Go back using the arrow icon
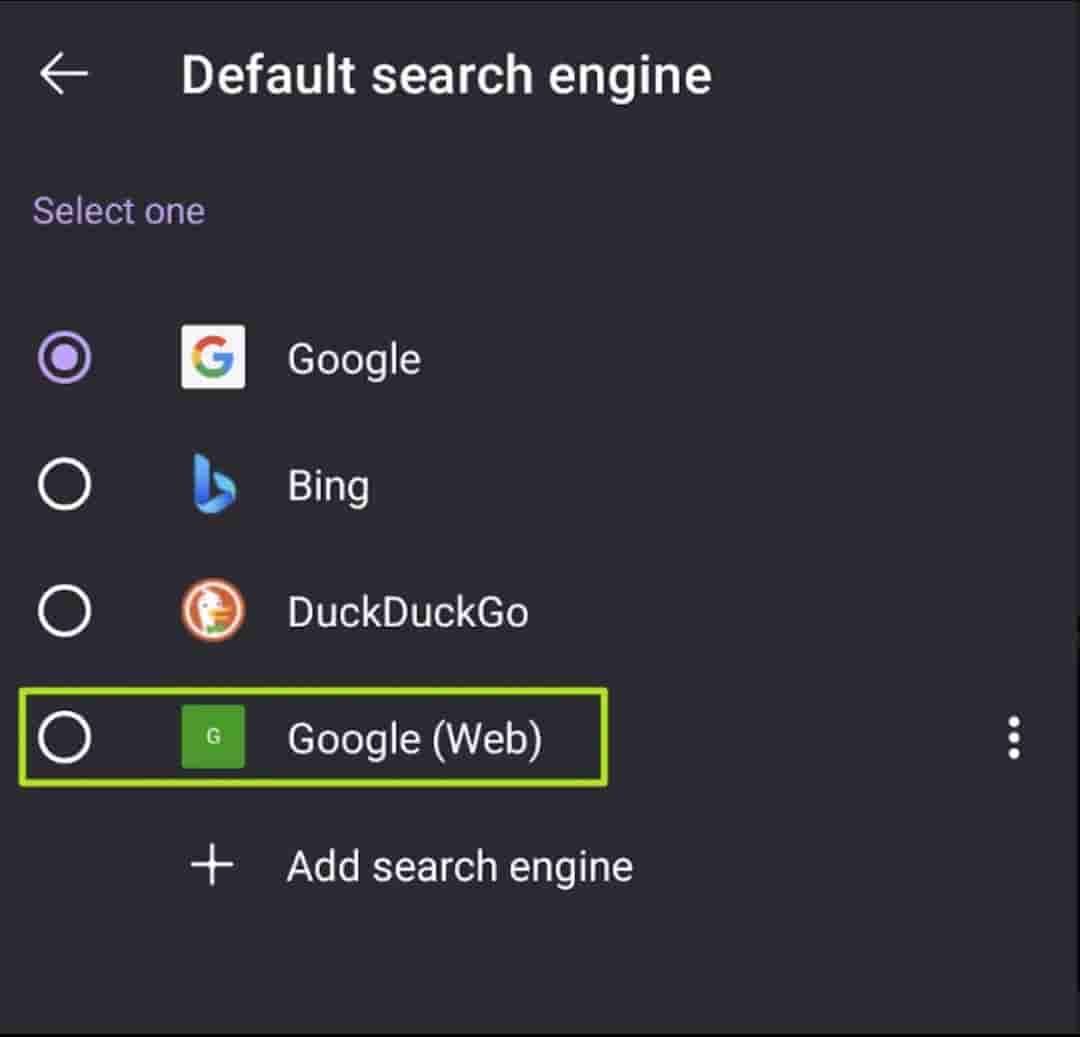1080x1037 pixels. pyautogui.click(x=64, y=75)
